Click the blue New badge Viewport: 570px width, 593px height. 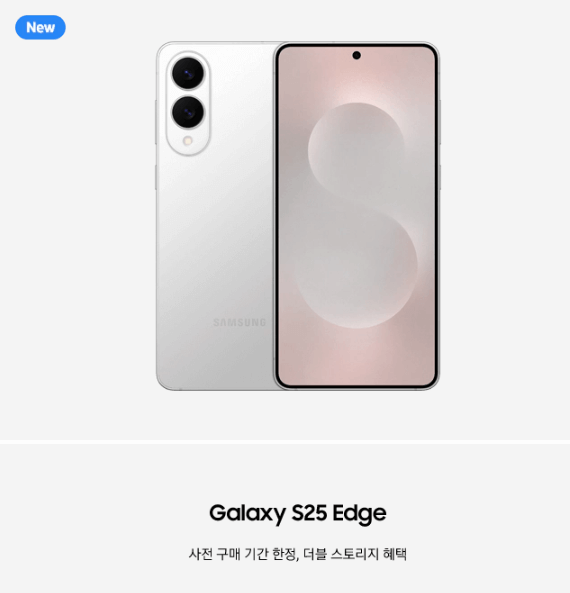point(40,27)
